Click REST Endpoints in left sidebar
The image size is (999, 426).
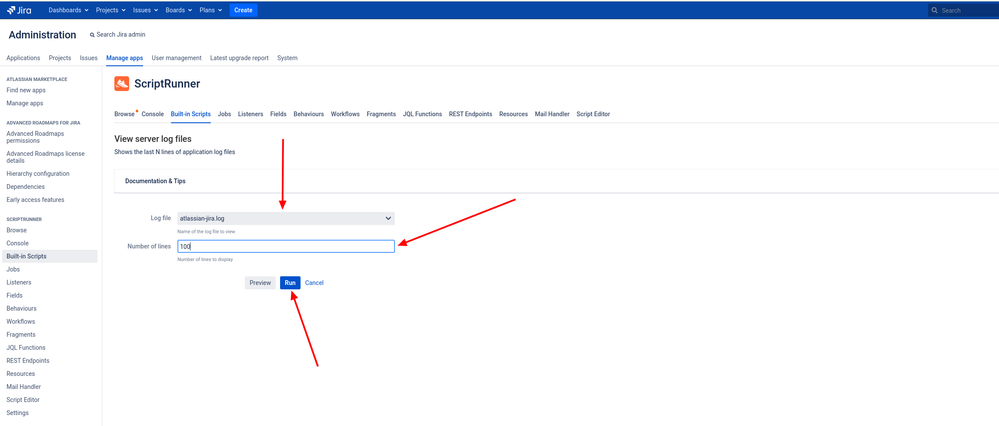pyautogui.click(x=28, y=360)
